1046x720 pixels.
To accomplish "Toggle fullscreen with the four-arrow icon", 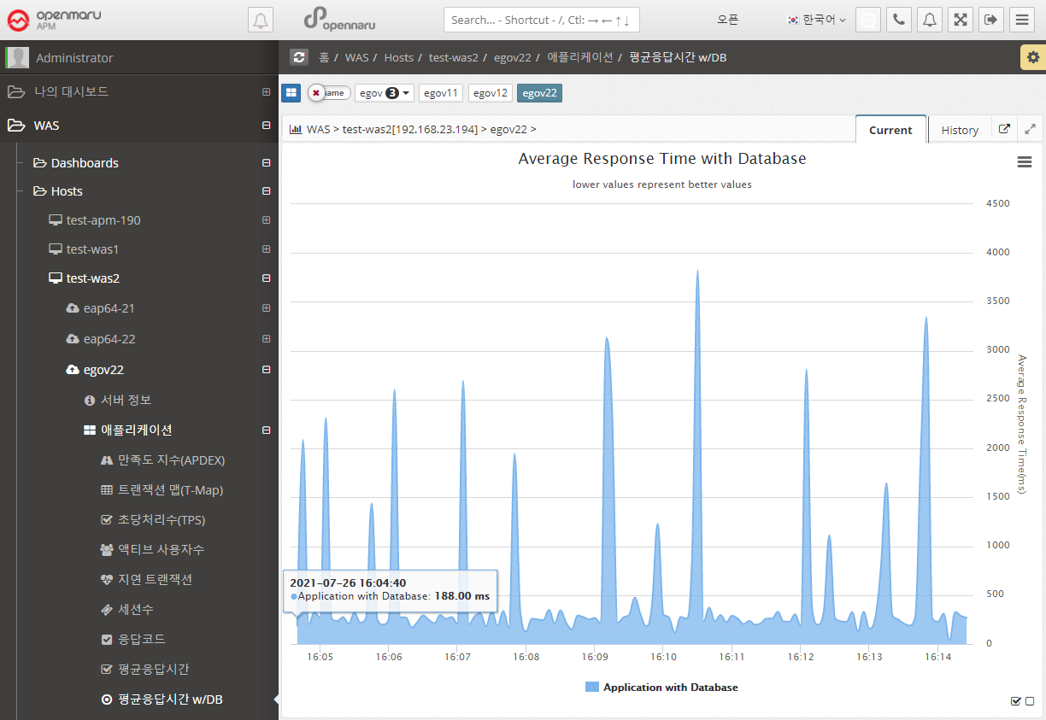I will click(960, 19).
